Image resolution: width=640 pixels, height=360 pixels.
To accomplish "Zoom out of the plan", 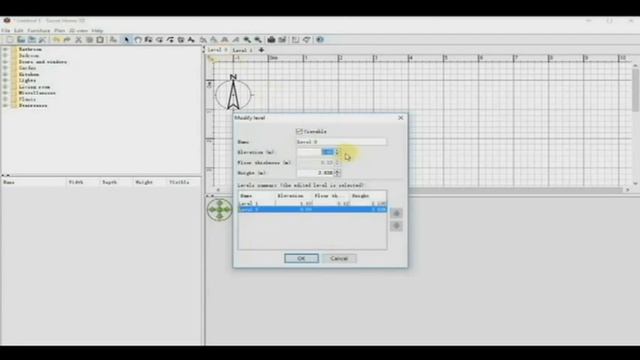I will [x=258, y=40].
